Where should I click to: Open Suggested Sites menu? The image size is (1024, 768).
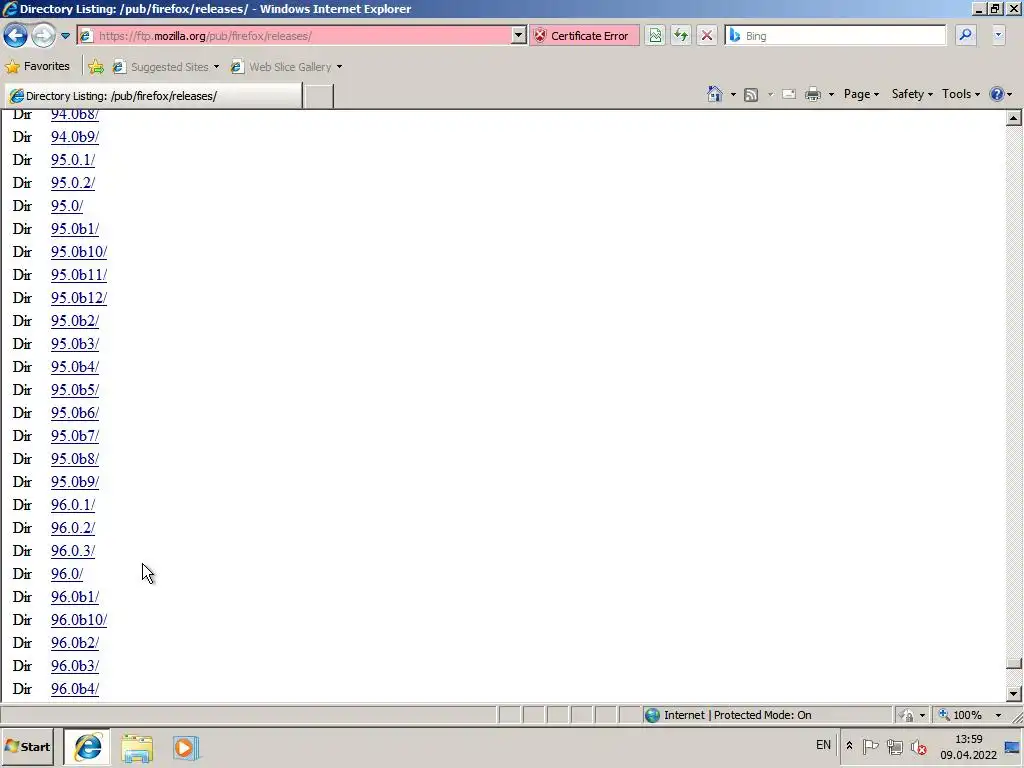pos(166,67)
